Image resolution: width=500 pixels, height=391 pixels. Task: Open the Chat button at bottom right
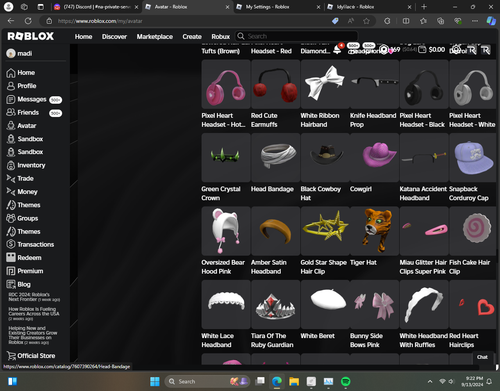tap(482, 357)
